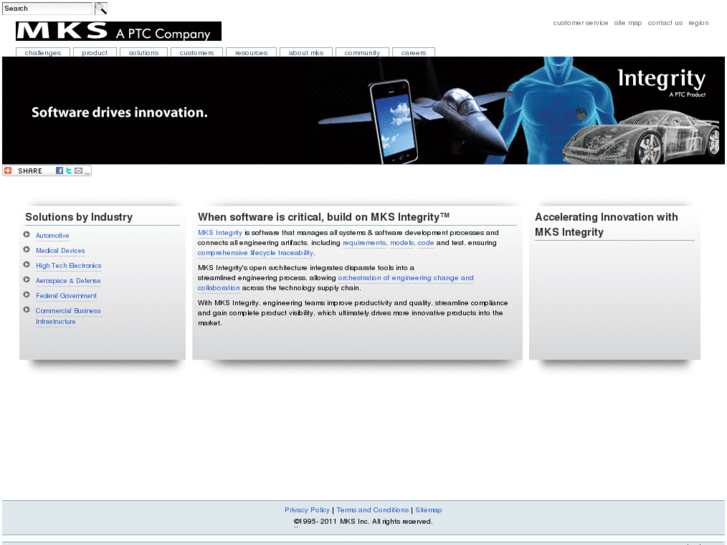This screenshot has height=545, width=727.
Task: Share the page on Facebook
Action: pos(59,171)
